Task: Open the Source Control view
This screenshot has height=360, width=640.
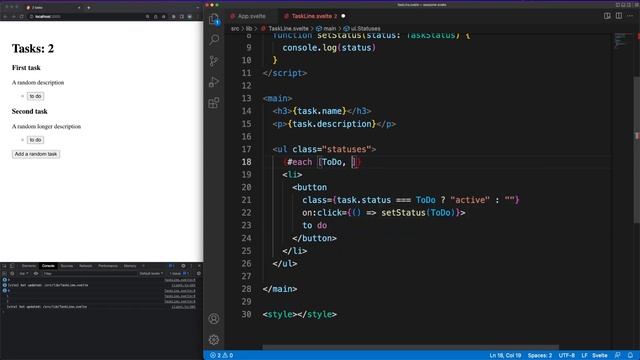Action: click(x=214, y=61)
